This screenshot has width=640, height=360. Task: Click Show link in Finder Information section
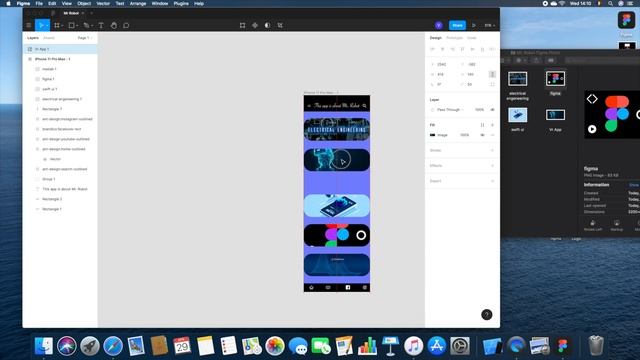(x=634, y=185)
